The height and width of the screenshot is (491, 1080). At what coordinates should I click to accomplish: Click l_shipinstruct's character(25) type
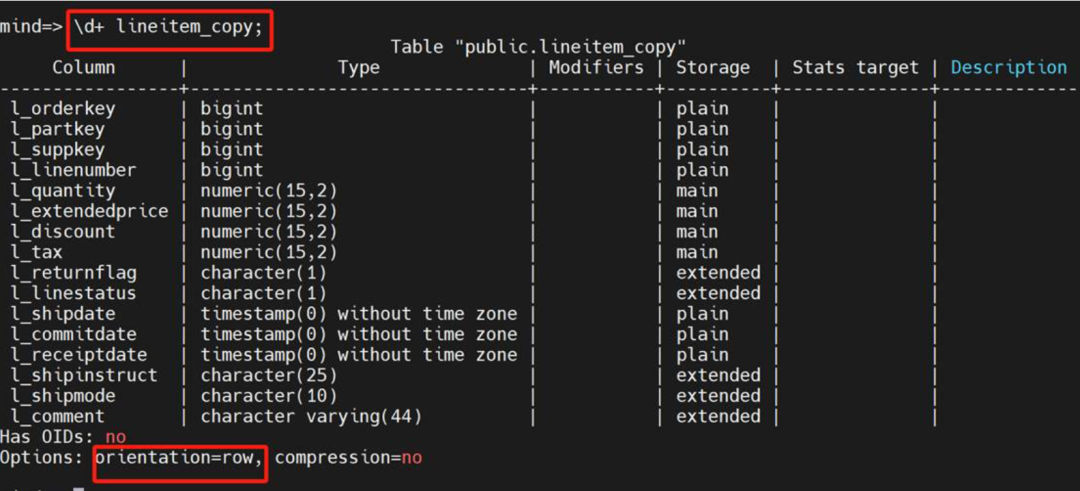coord(269,375)
